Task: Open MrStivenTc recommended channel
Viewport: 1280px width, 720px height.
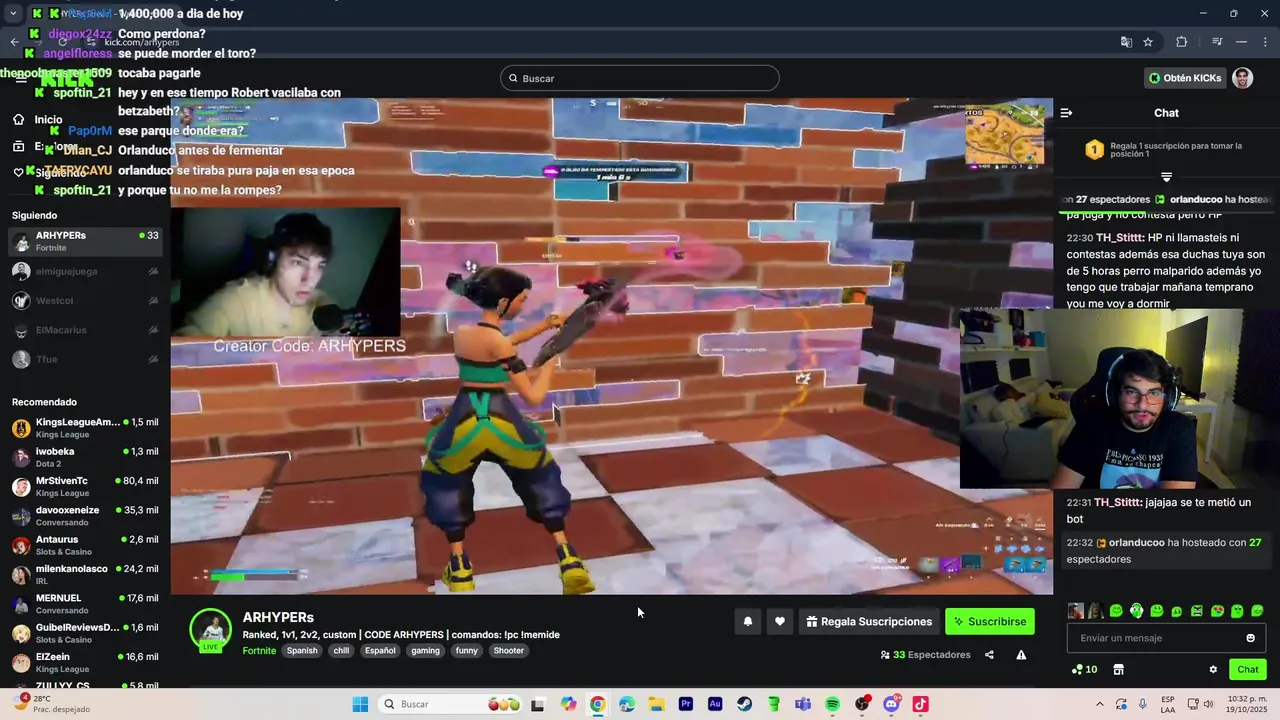Action: pyautogui.click(x=85, y=487)
